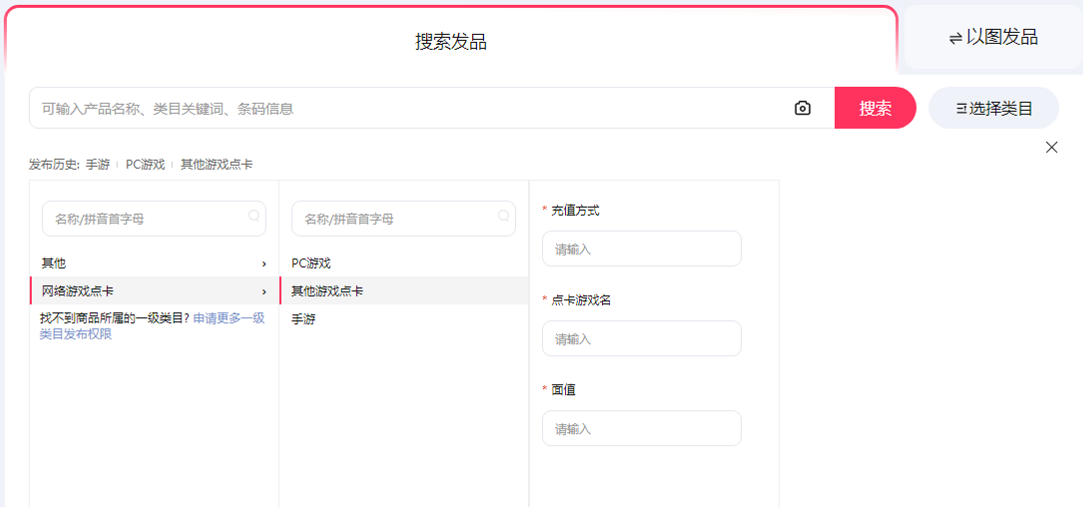This screenshot has width=1083, height=516.
Task: Click the red 搜索 button
Action: [x=875, y=108]
